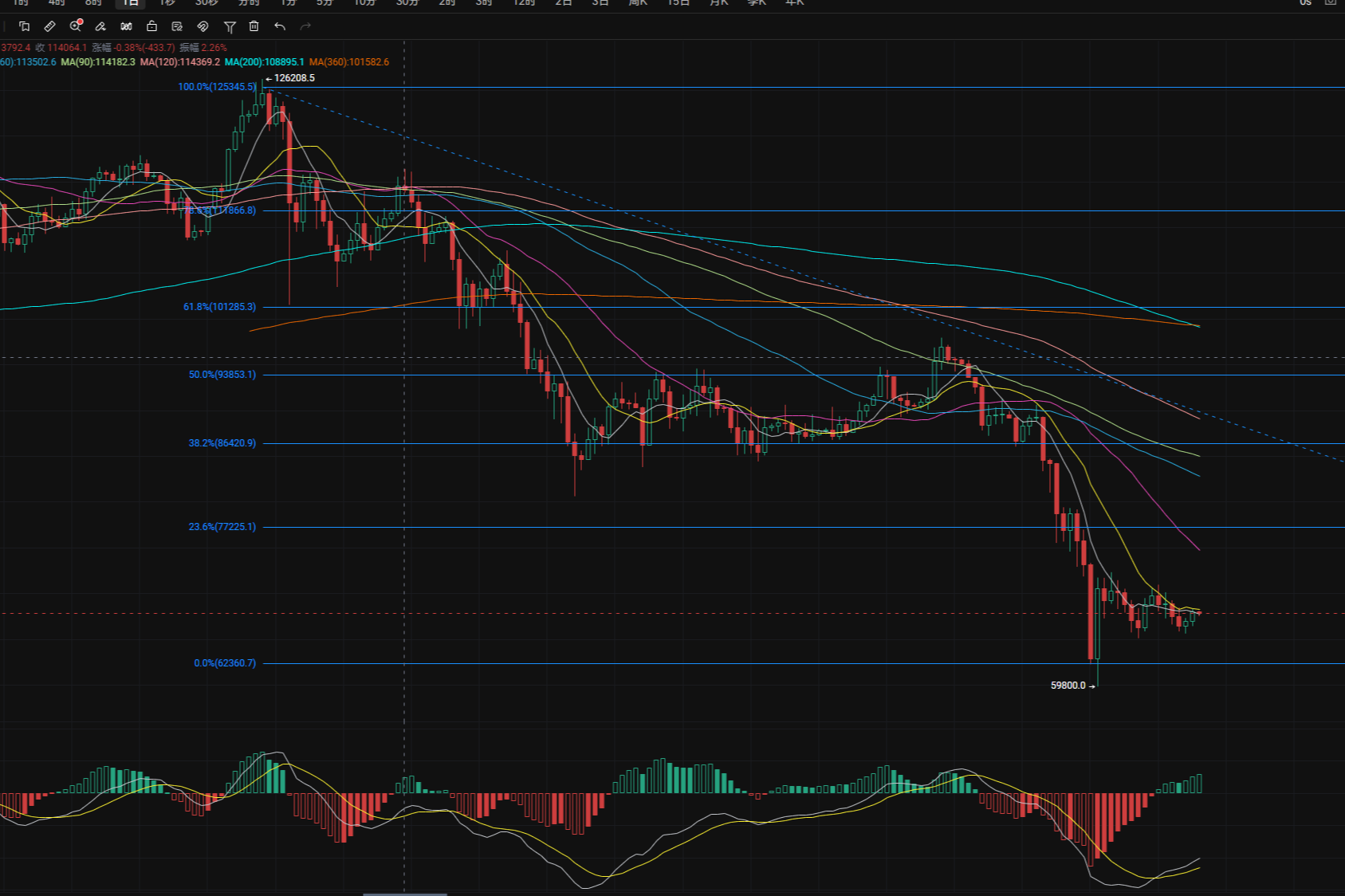Click the 126208.5 high price marker
The image size is (1345, 896).
tap(293, 78)
